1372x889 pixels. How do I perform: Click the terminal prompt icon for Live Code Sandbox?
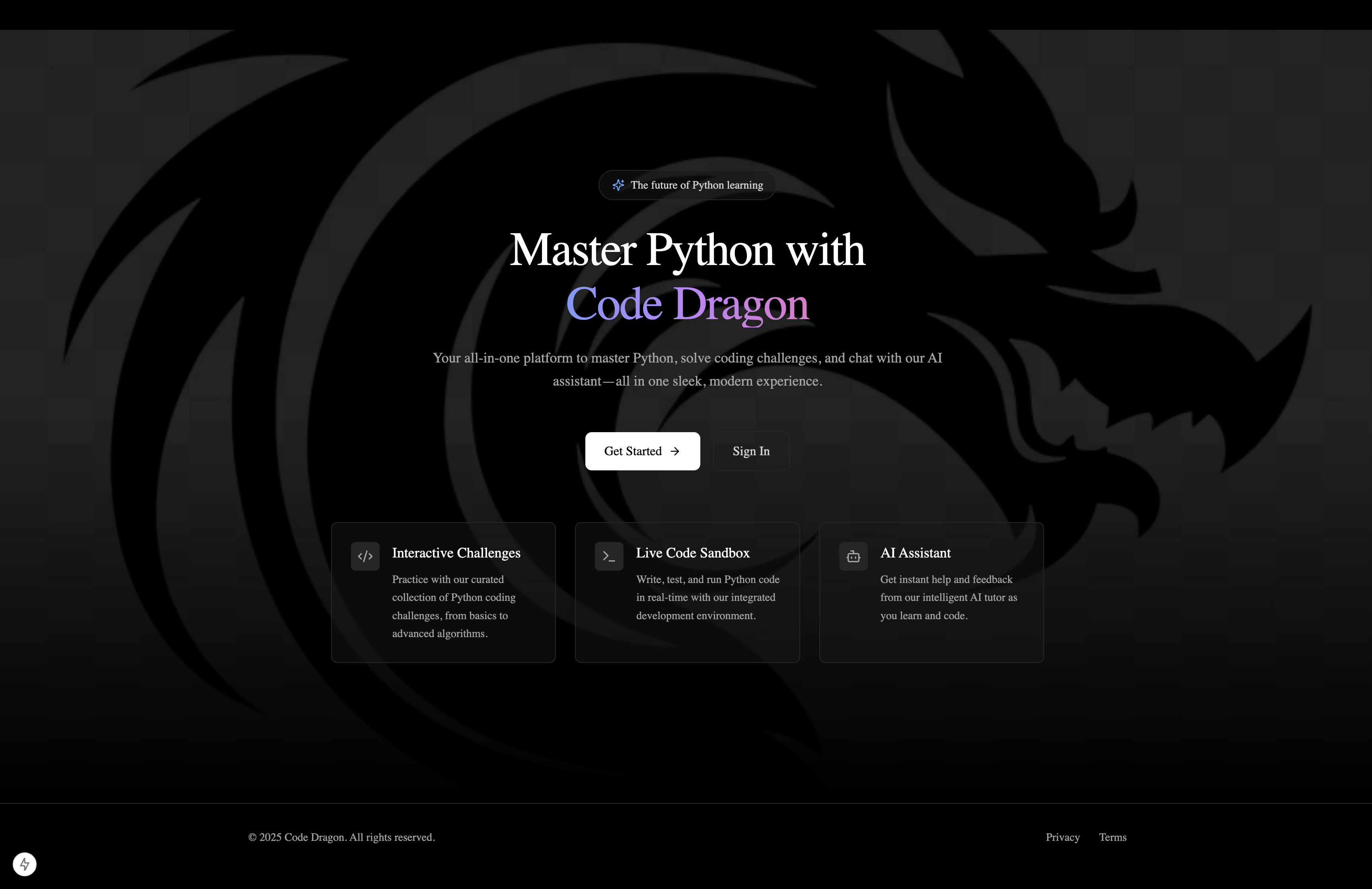[x=609, y=556]
